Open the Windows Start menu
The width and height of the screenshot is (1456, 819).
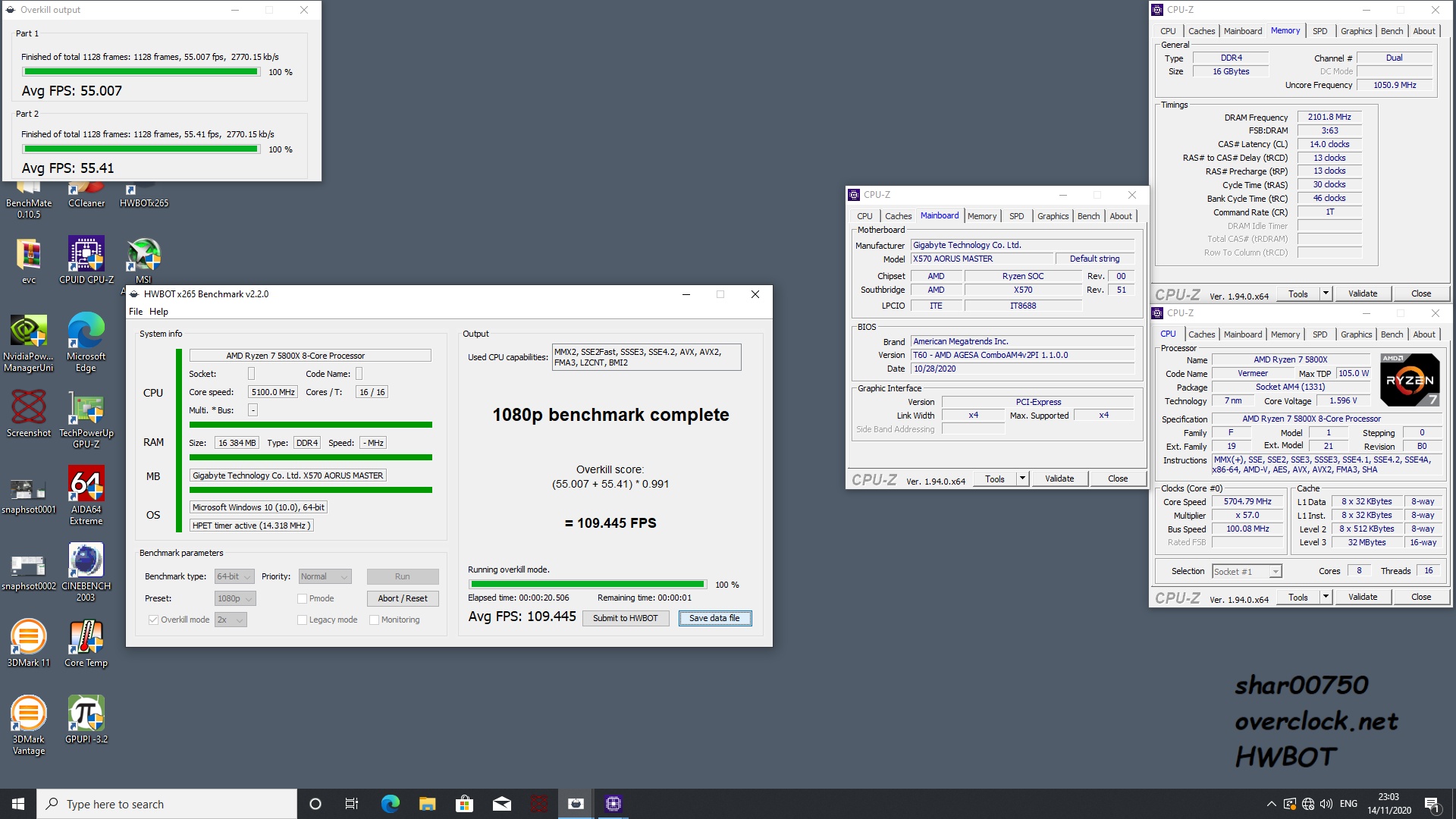18,804
